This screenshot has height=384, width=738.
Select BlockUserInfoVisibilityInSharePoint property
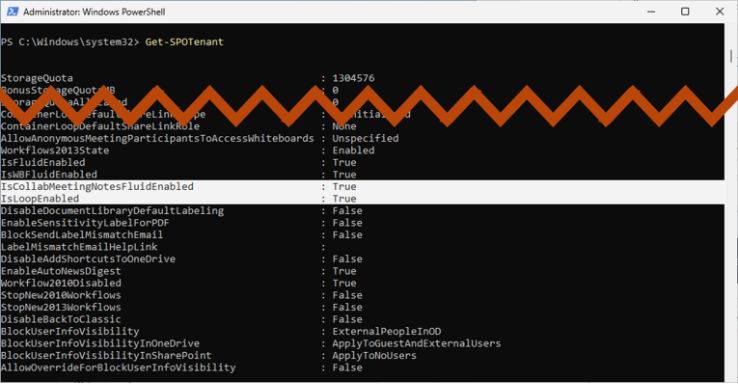[106, 355]
